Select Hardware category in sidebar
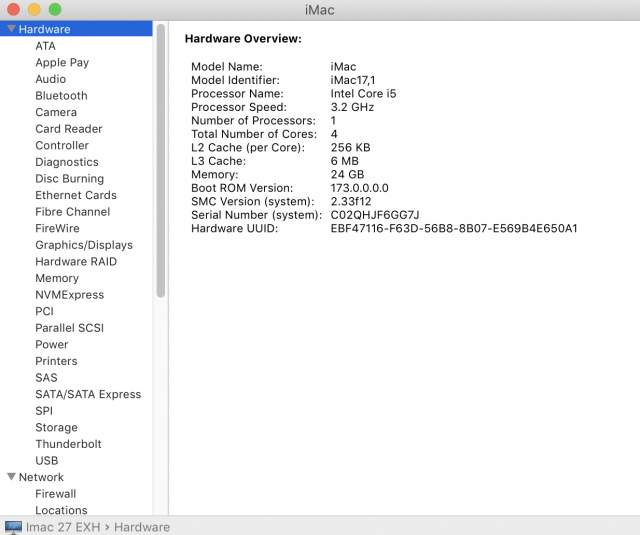The height and width of the screenshot is (535, 640). tap(44, 29)
